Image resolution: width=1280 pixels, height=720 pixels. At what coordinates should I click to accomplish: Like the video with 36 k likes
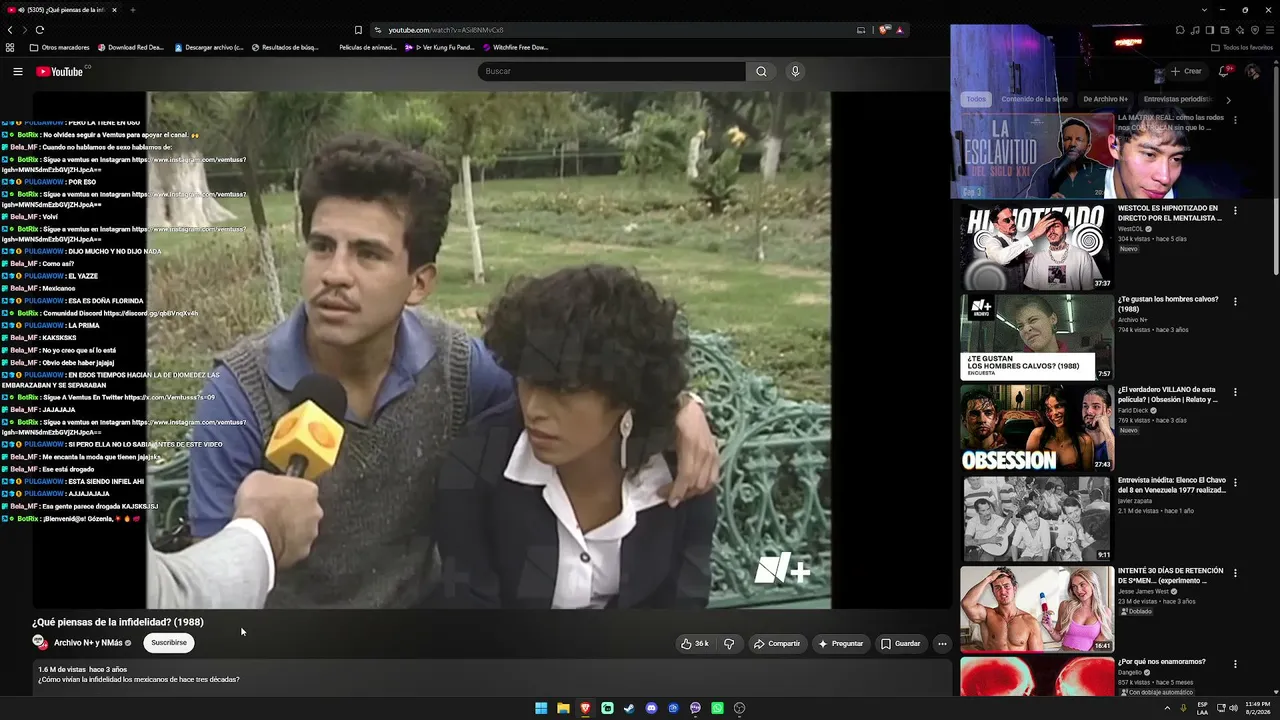[x=695, y=643]
